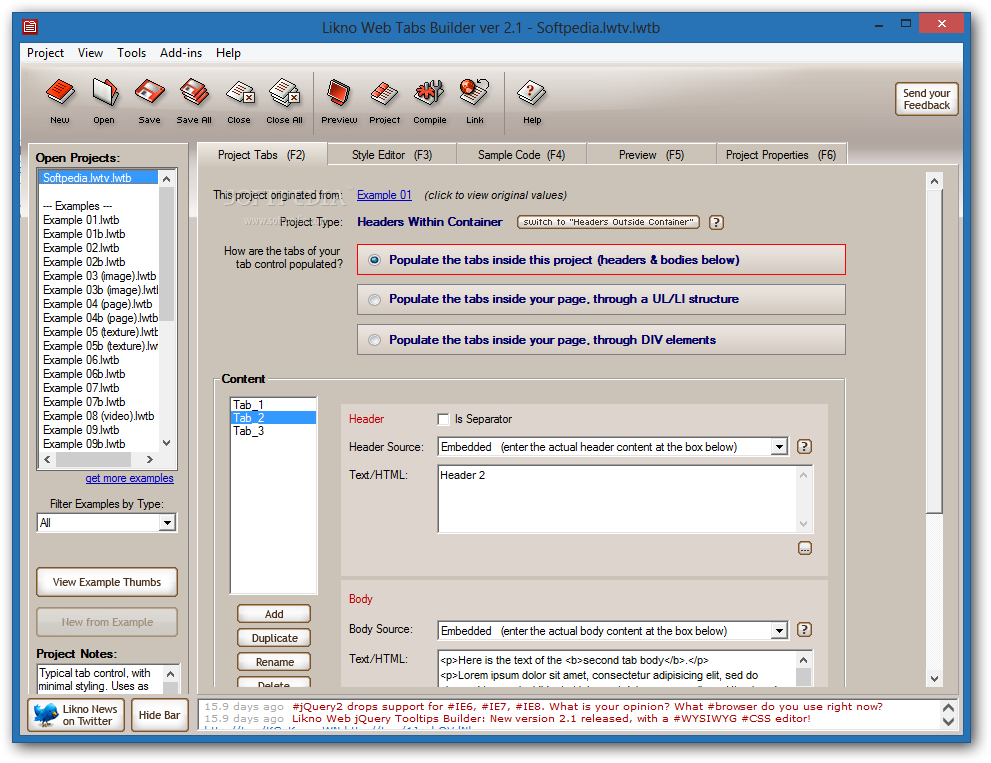Image resolution: width=991 pixels, height=763 pixels.
Task: Launch Preview from the toolbar
Action: click(x=339, y=101)
